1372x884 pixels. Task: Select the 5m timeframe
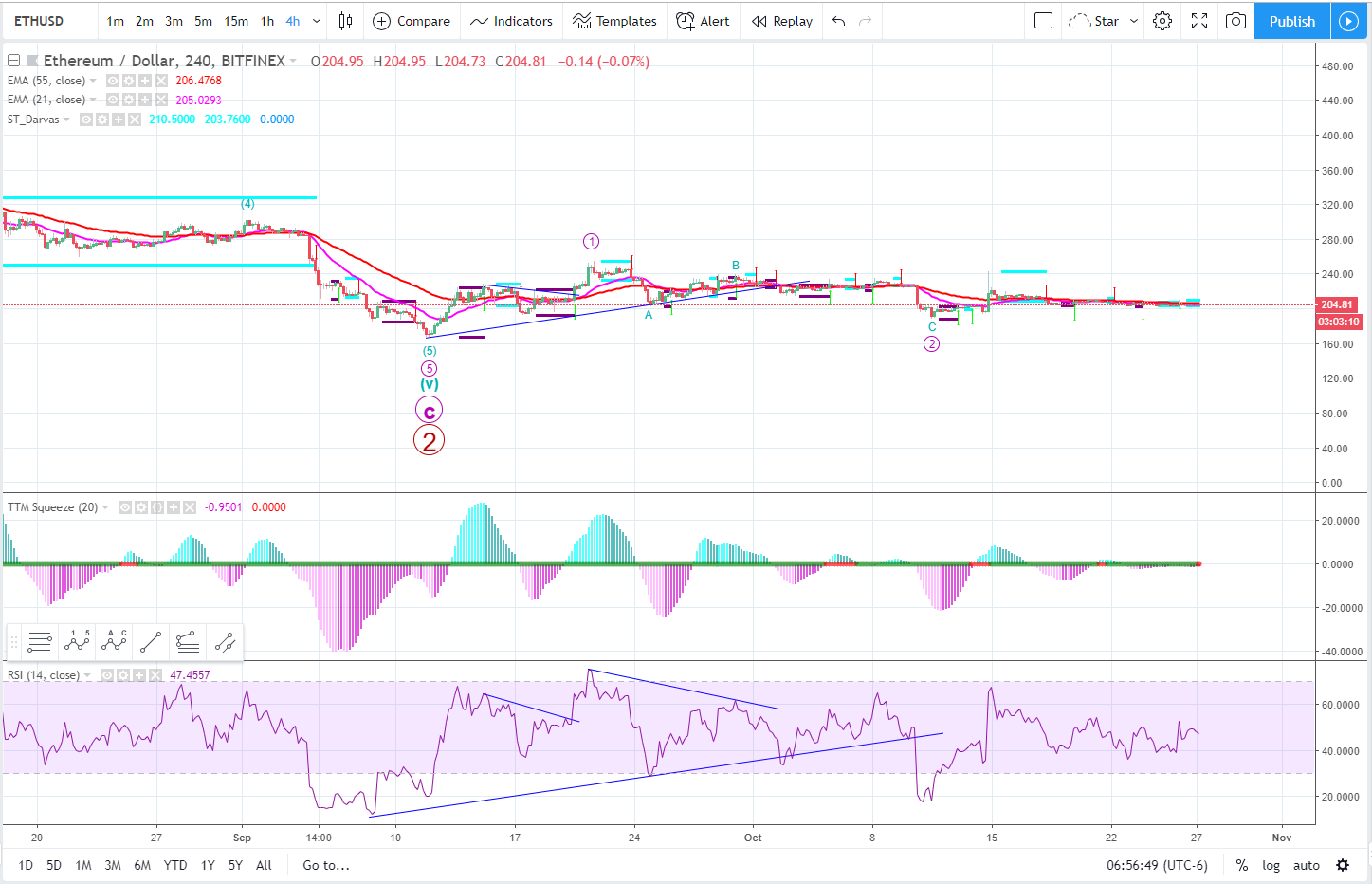[203, 21]
